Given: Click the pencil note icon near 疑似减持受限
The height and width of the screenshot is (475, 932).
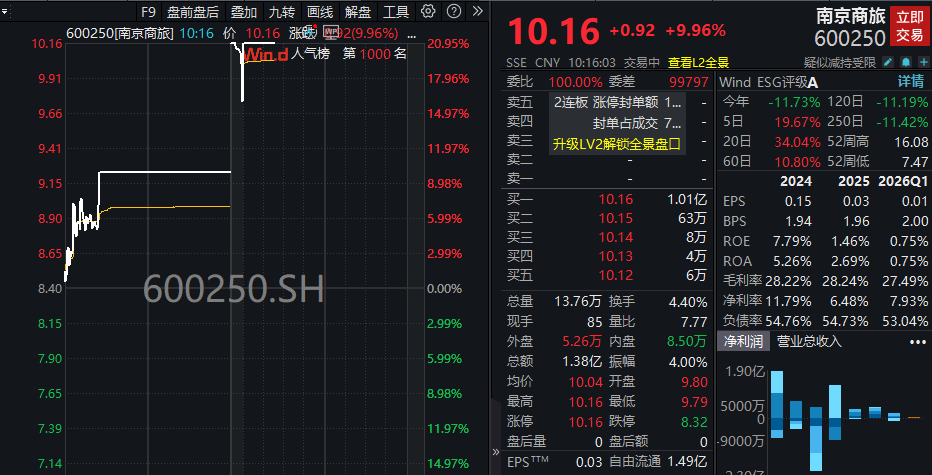Looking at the screenshot, I should point(888,62).
